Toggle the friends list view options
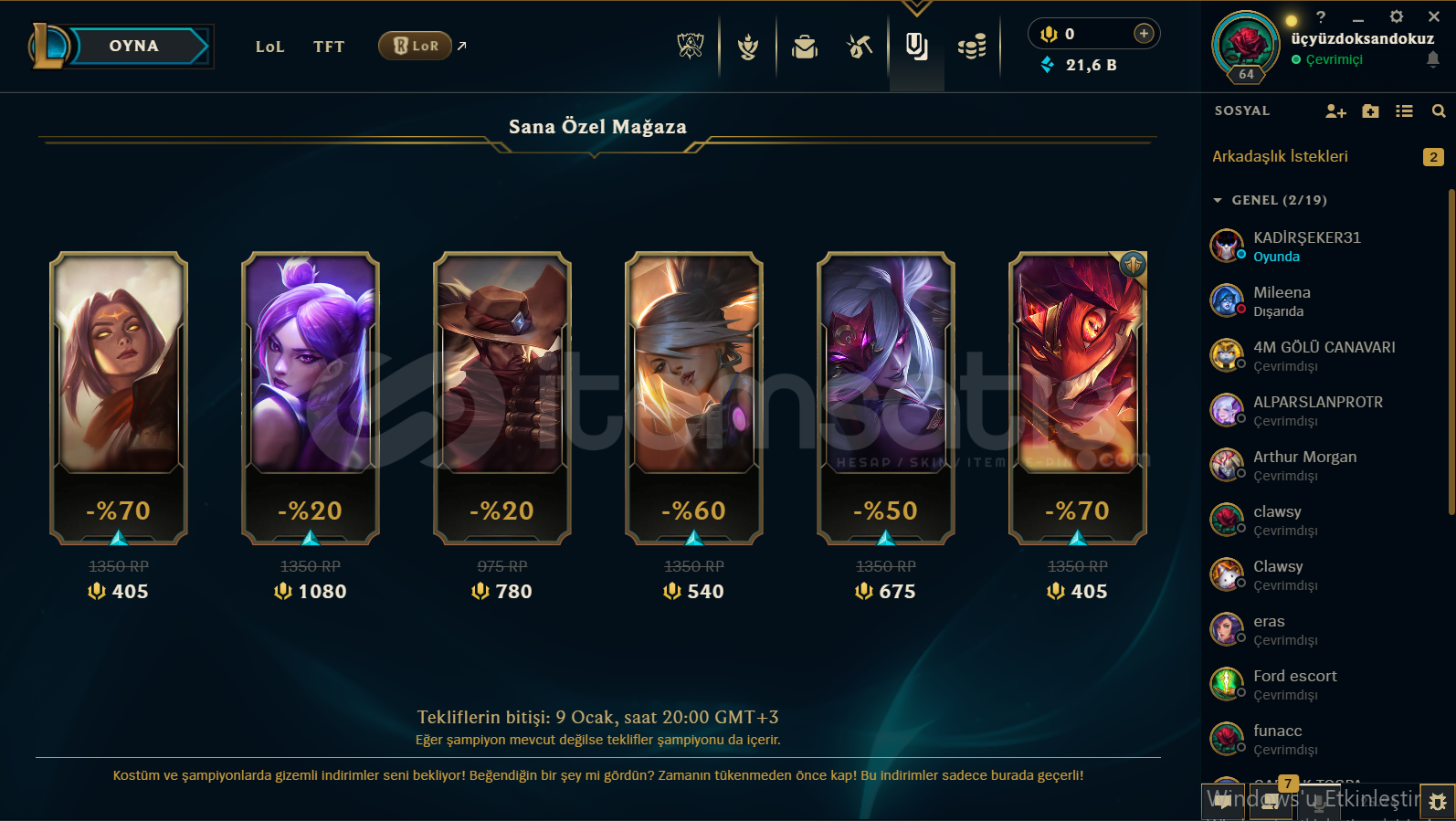1456x821 pixels. pyautogui.click(x=1405, y=111)
